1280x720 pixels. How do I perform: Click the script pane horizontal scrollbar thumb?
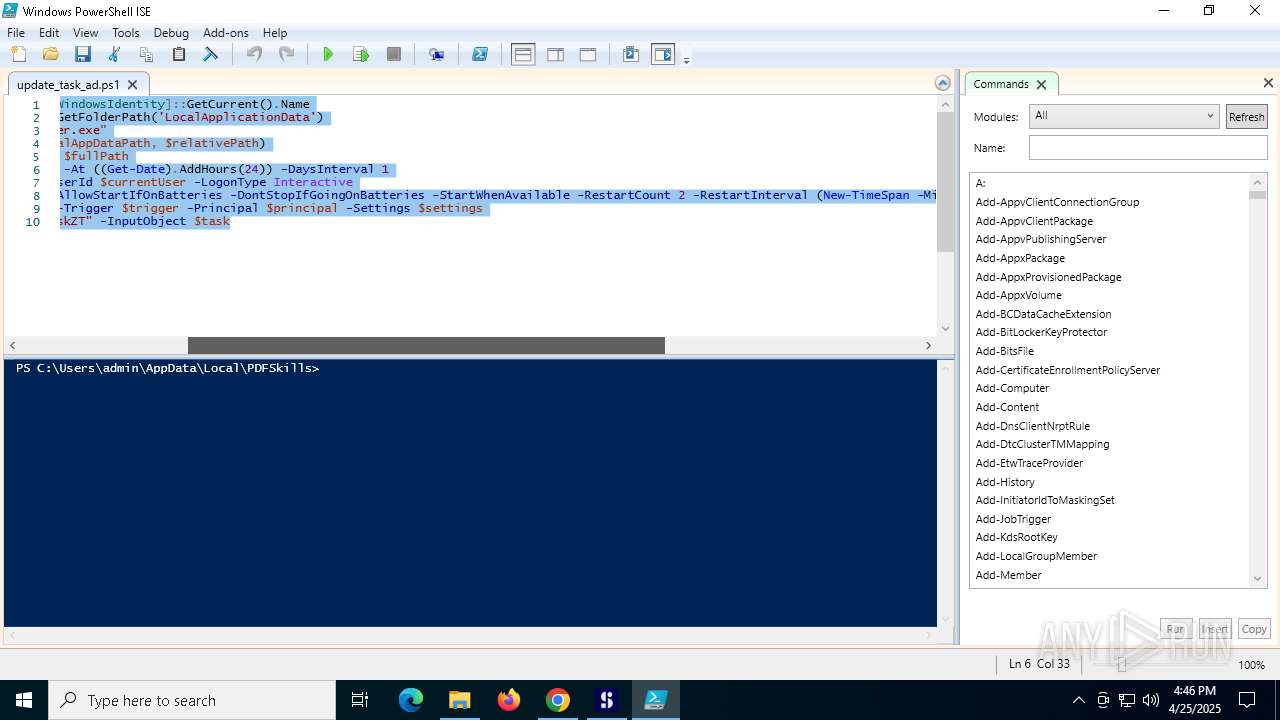click(x=426, y=345)
